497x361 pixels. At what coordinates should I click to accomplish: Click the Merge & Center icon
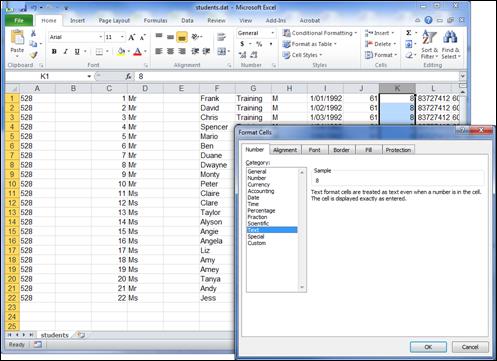point(221,51)
